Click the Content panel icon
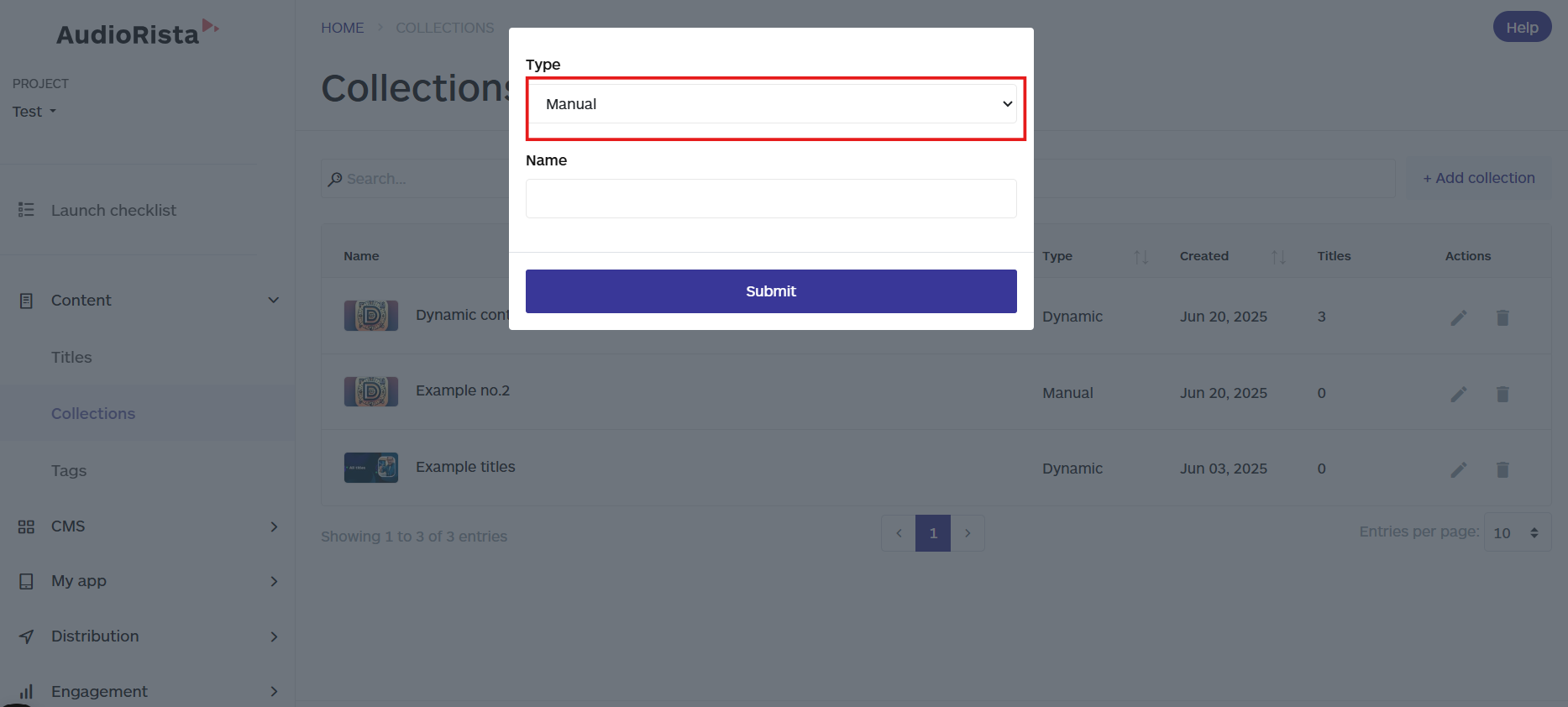 point(26,300)
